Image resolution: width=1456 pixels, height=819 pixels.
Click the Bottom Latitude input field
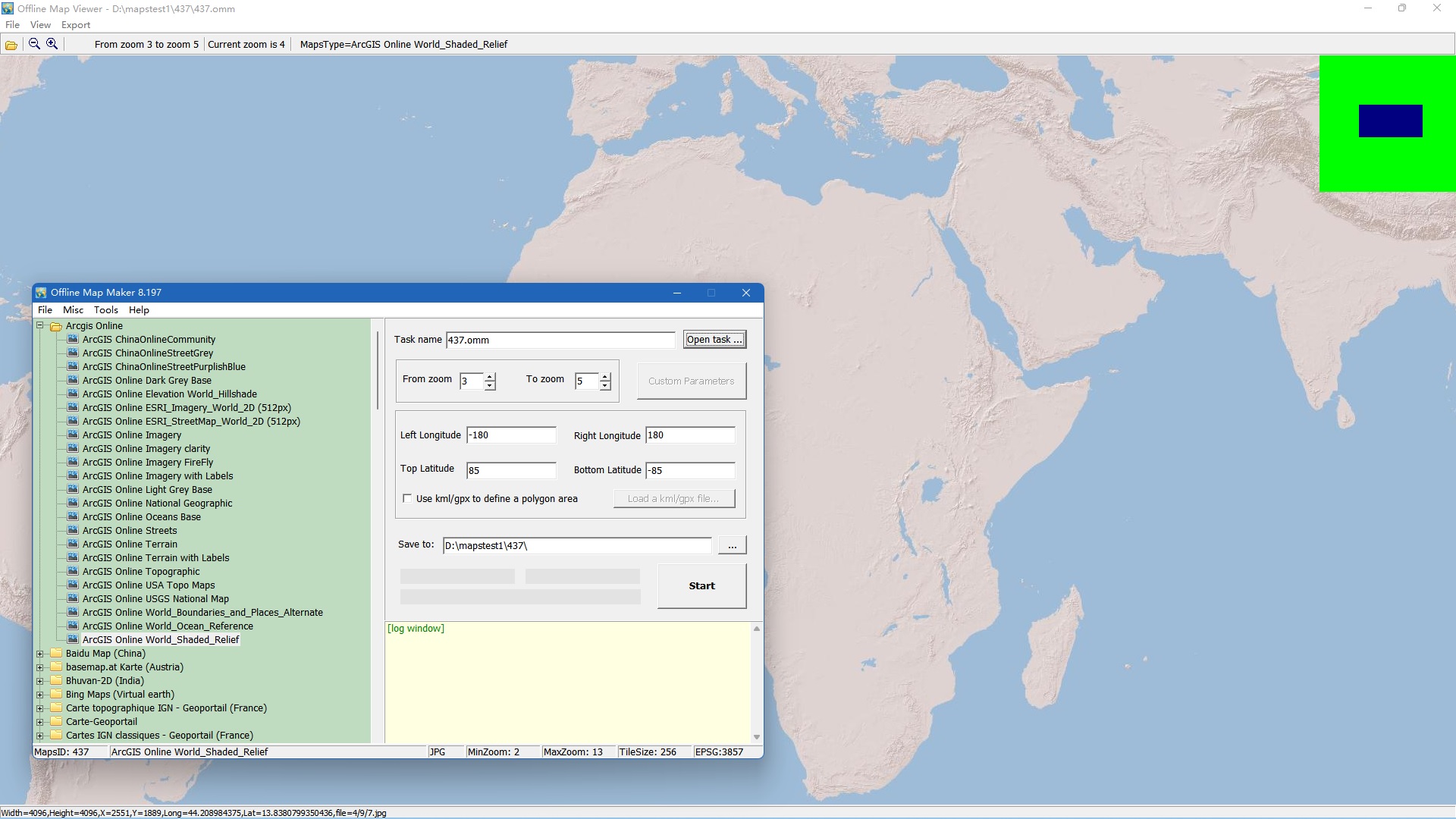coord(690,470)
